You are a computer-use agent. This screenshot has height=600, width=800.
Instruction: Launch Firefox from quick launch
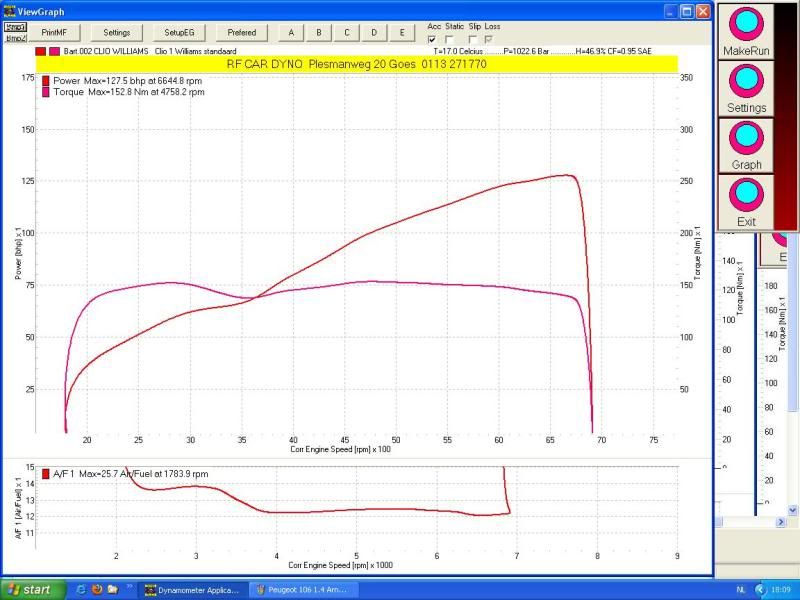click(x=97, y=590)
